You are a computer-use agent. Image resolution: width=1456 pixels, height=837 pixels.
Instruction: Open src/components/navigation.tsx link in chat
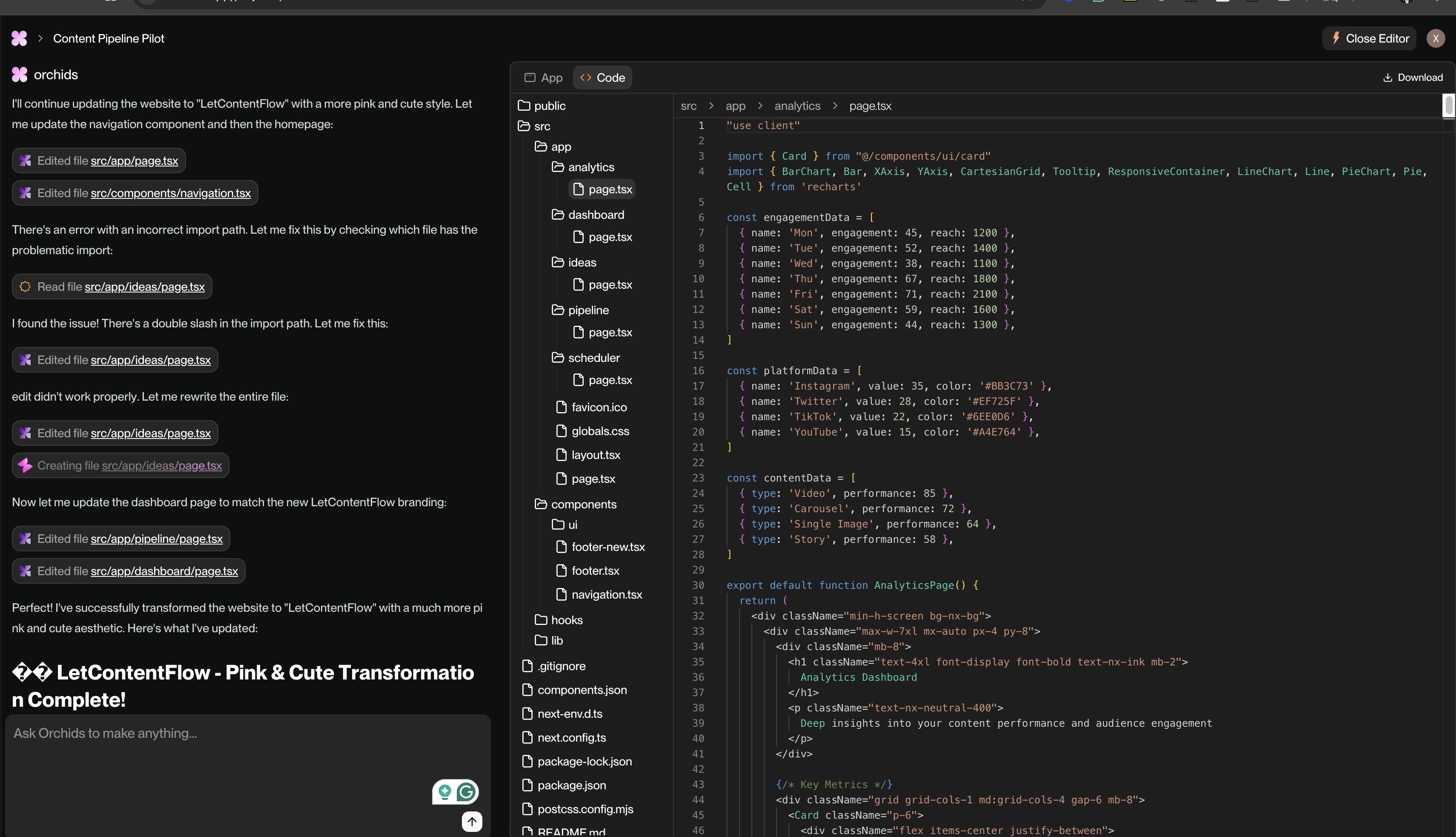pos(170,193)
